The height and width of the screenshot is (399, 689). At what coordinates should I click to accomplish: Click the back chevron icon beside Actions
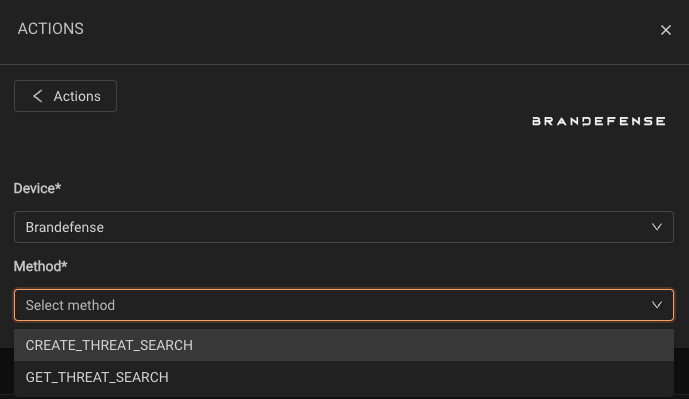pos(38,96)
